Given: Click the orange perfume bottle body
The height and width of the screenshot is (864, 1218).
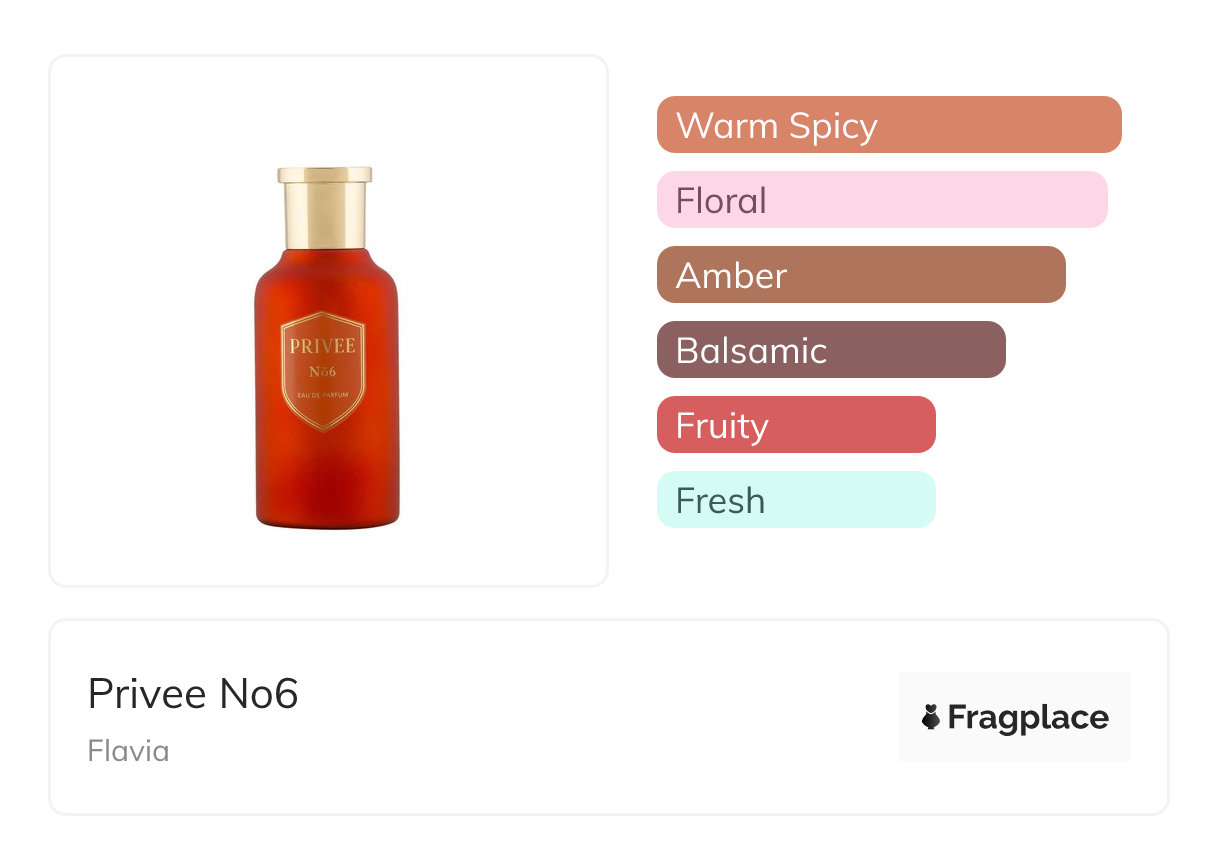Looking at the screenshot, I should [x=327, y=470].
